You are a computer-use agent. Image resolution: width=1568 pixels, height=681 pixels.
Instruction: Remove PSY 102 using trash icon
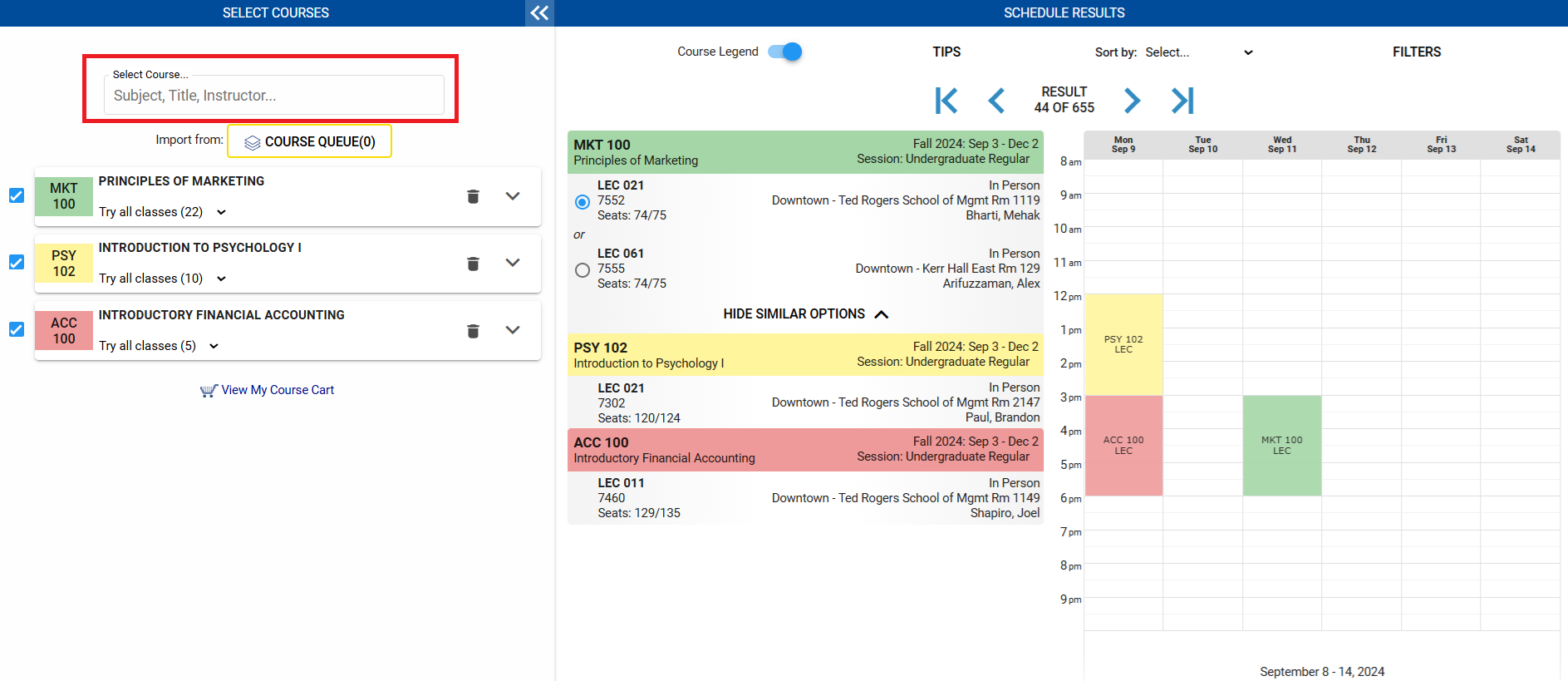pos(473,264)
